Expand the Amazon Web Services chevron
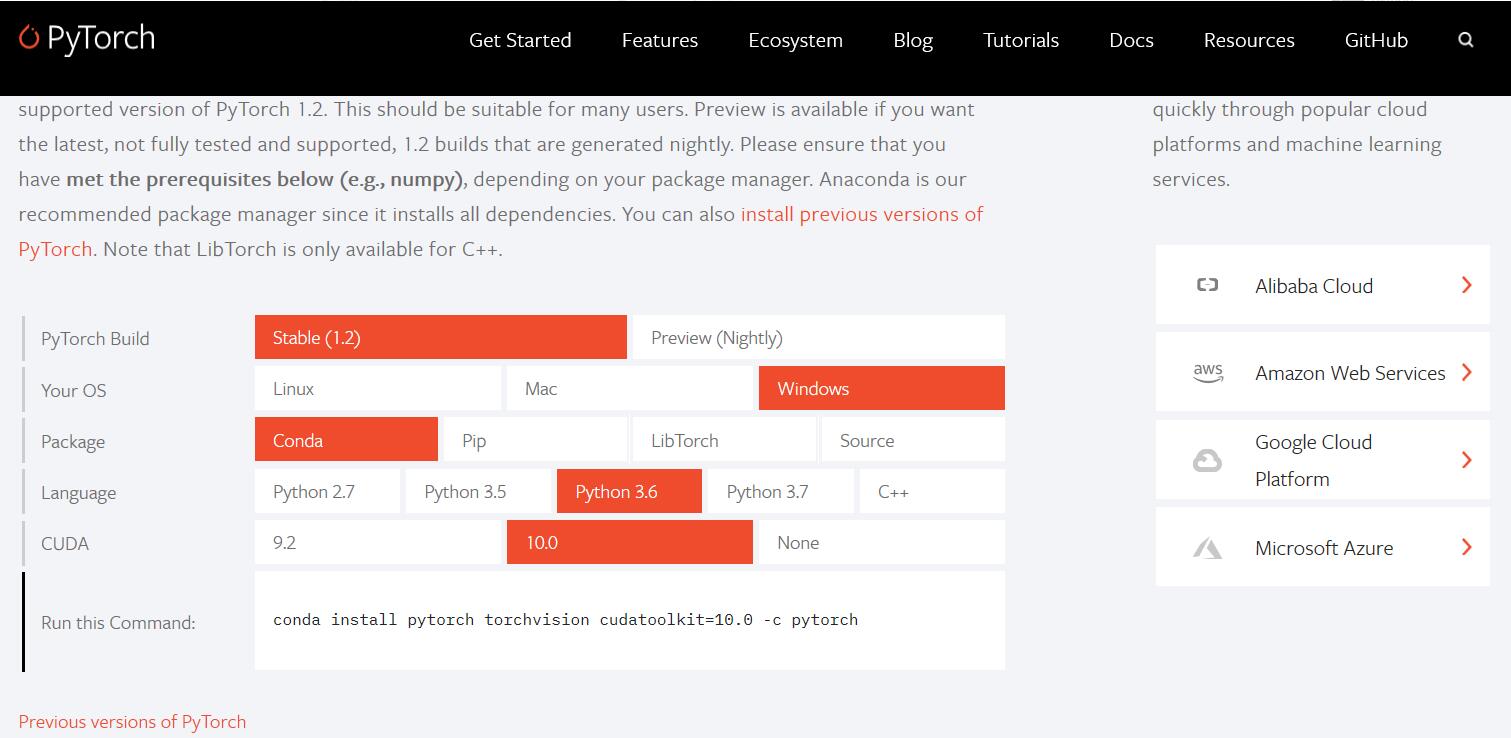 [x=1466, y=373]
